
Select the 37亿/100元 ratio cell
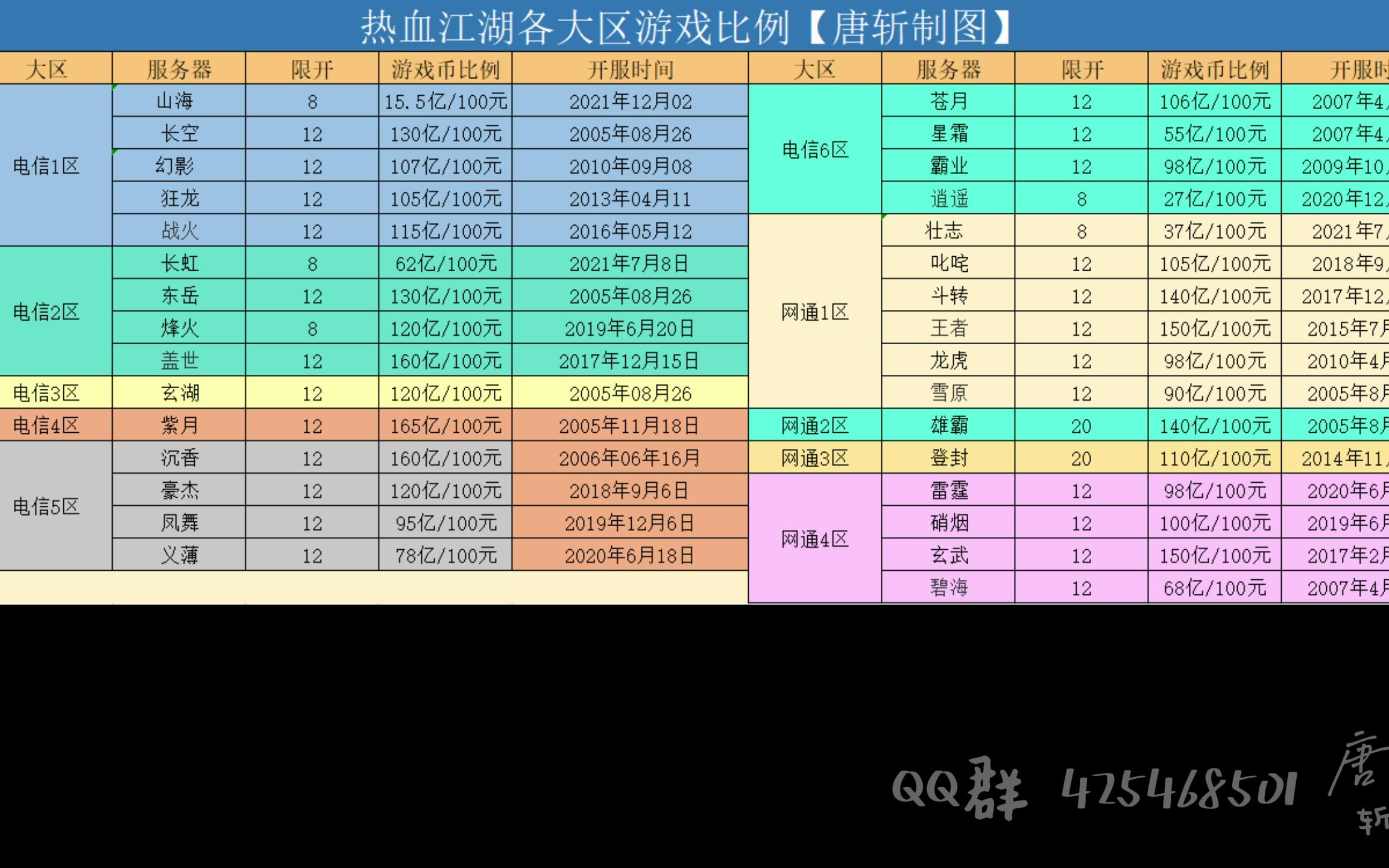click(1214, 230)
